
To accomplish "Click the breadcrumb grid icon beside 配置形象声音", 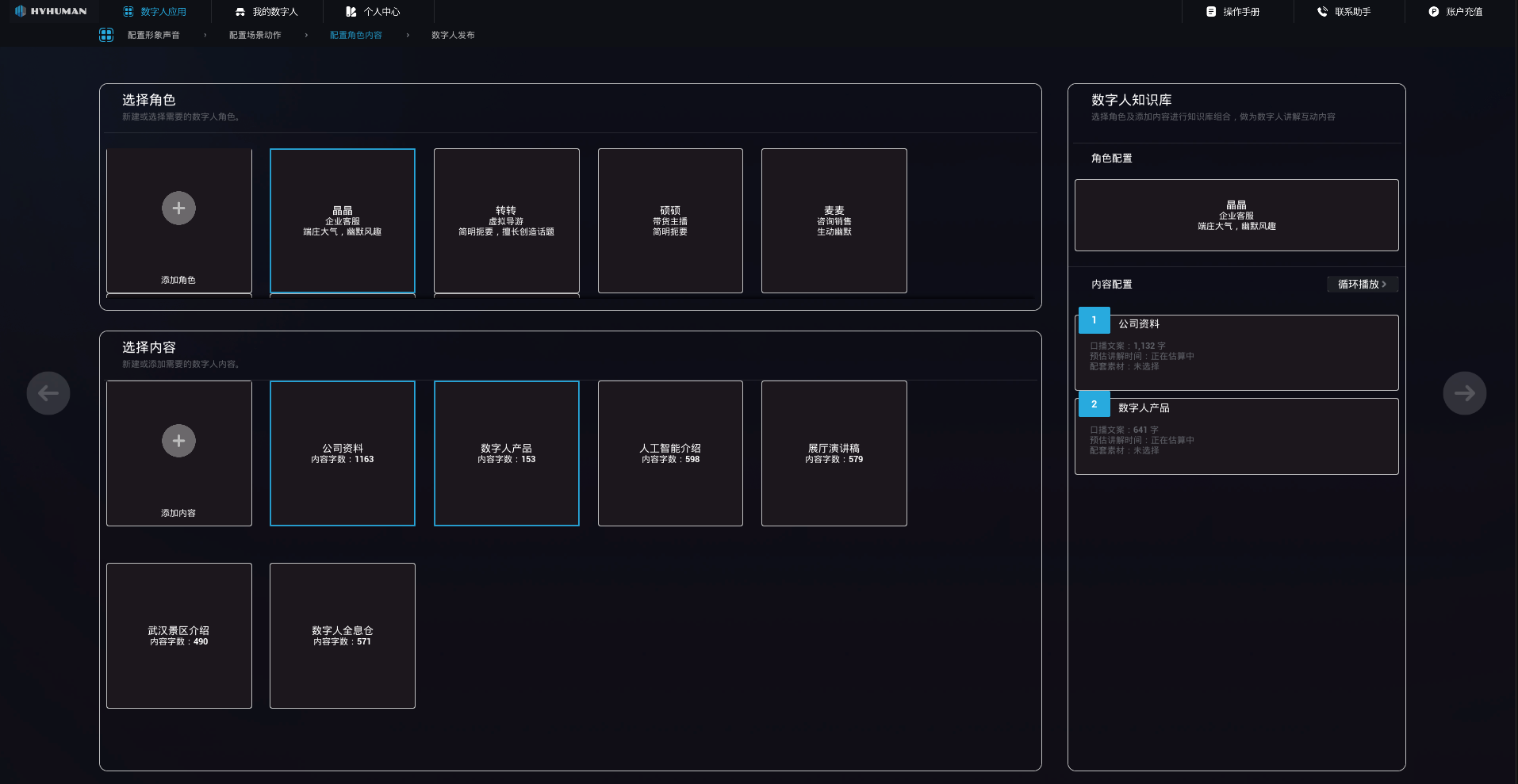I will pos(106,35).
